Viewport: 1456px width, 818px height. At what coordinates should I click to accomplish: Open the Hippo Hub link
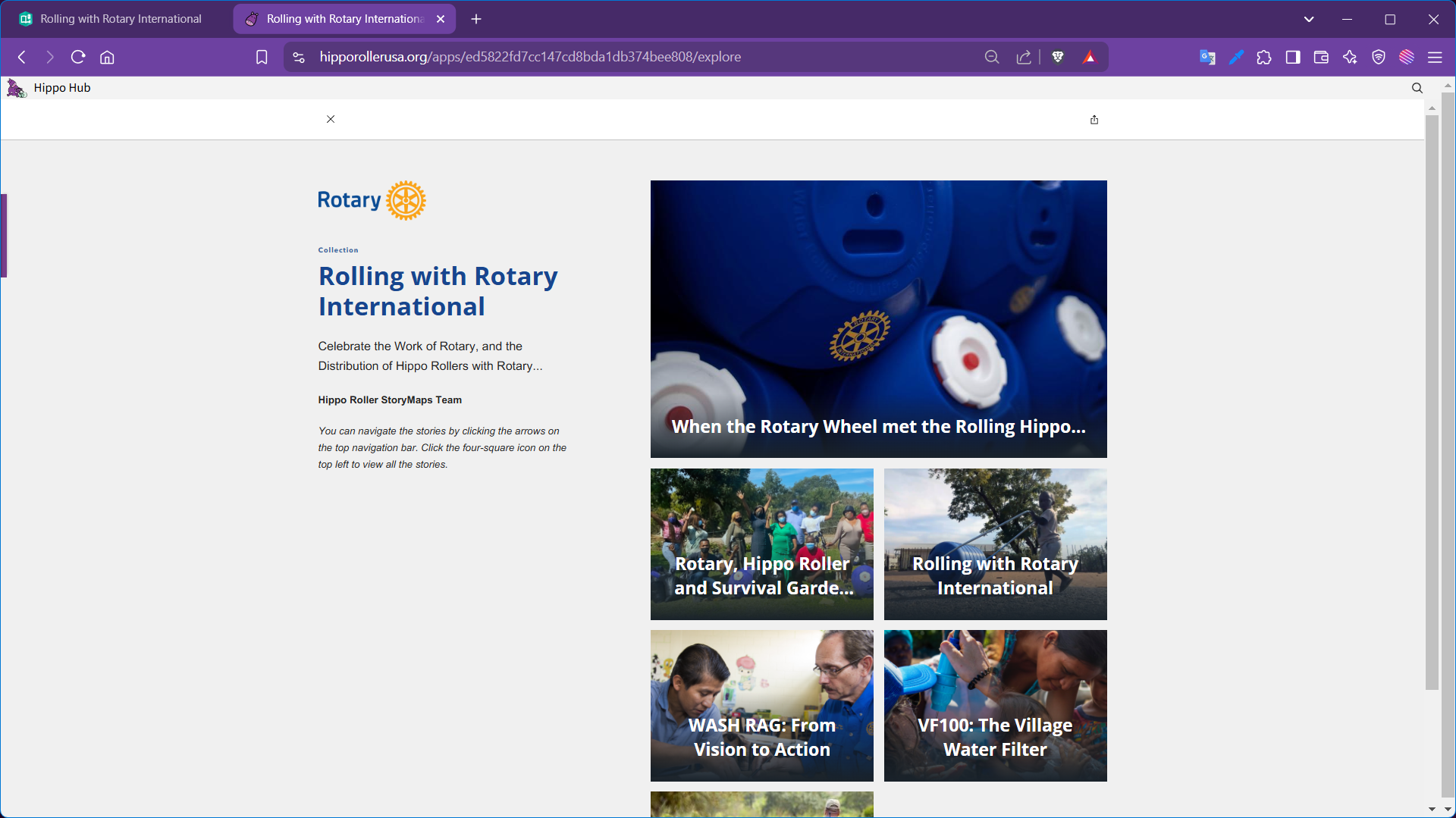62,88
